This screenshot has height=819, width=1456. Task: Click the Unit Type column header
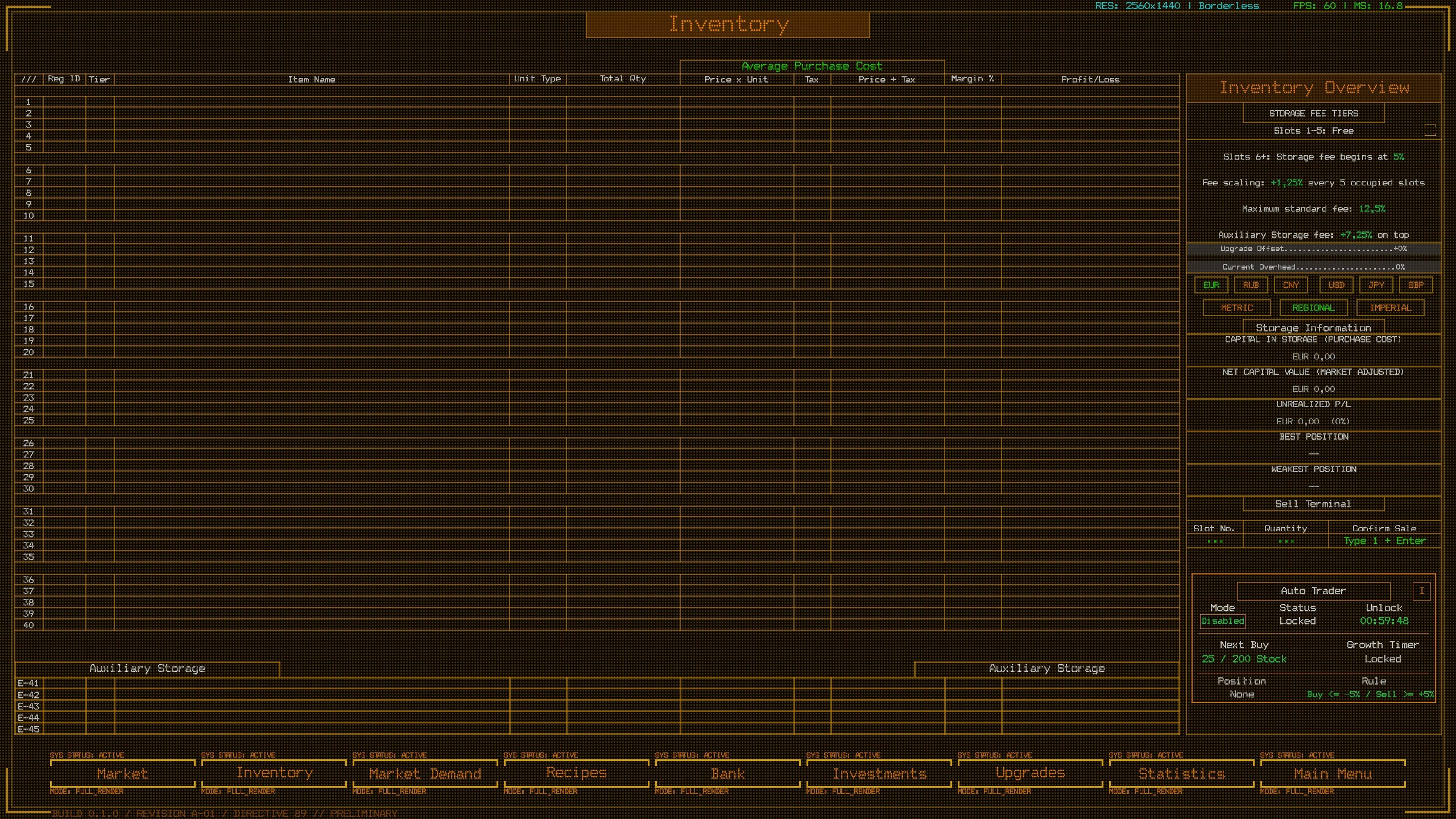tap(537, 79)
